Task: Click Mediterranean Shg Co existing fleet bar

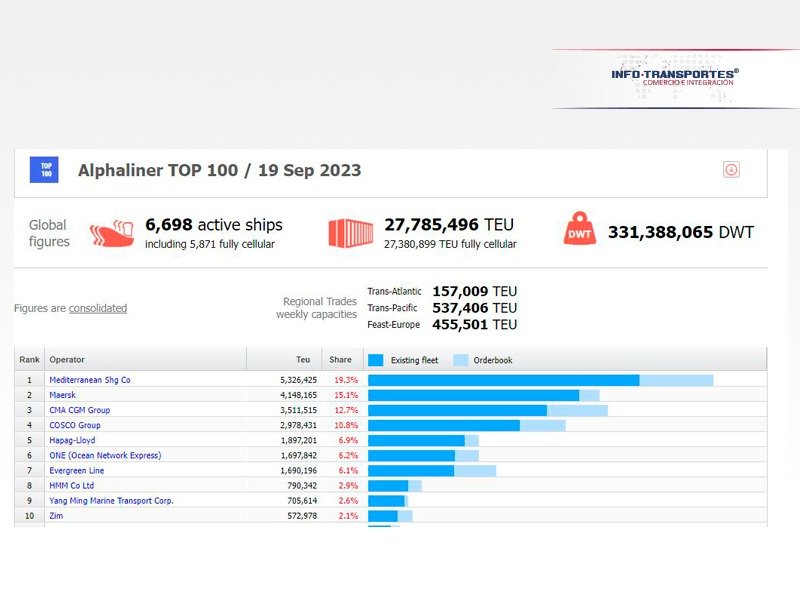Action: [x=504, y=380]
